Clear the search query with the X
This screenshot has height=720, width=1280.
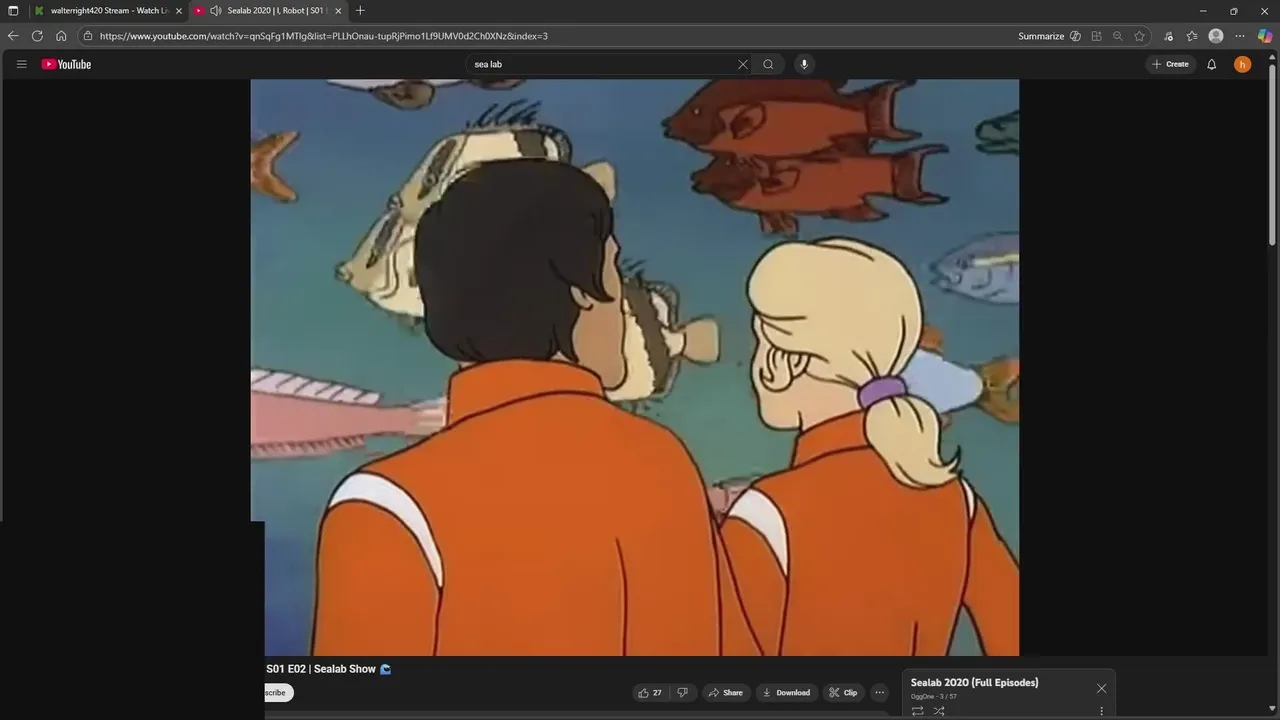click(743, 64)
